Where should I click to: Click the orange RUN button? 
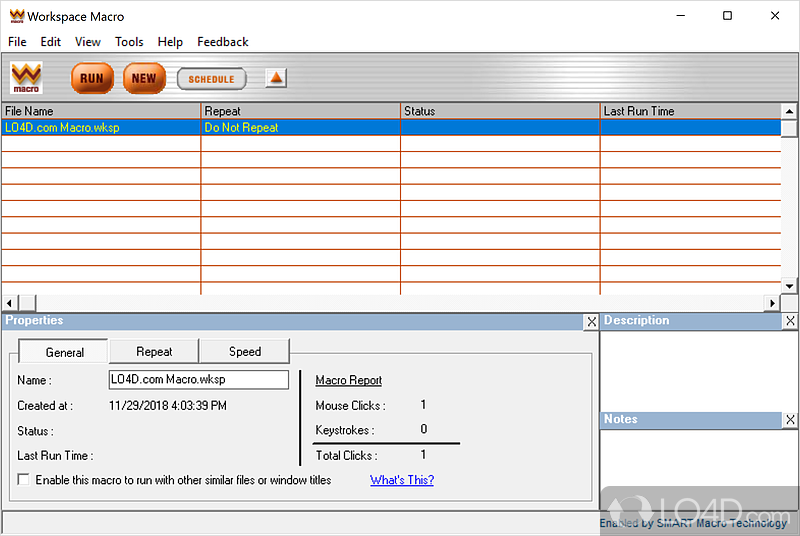(x=91, y=79)
